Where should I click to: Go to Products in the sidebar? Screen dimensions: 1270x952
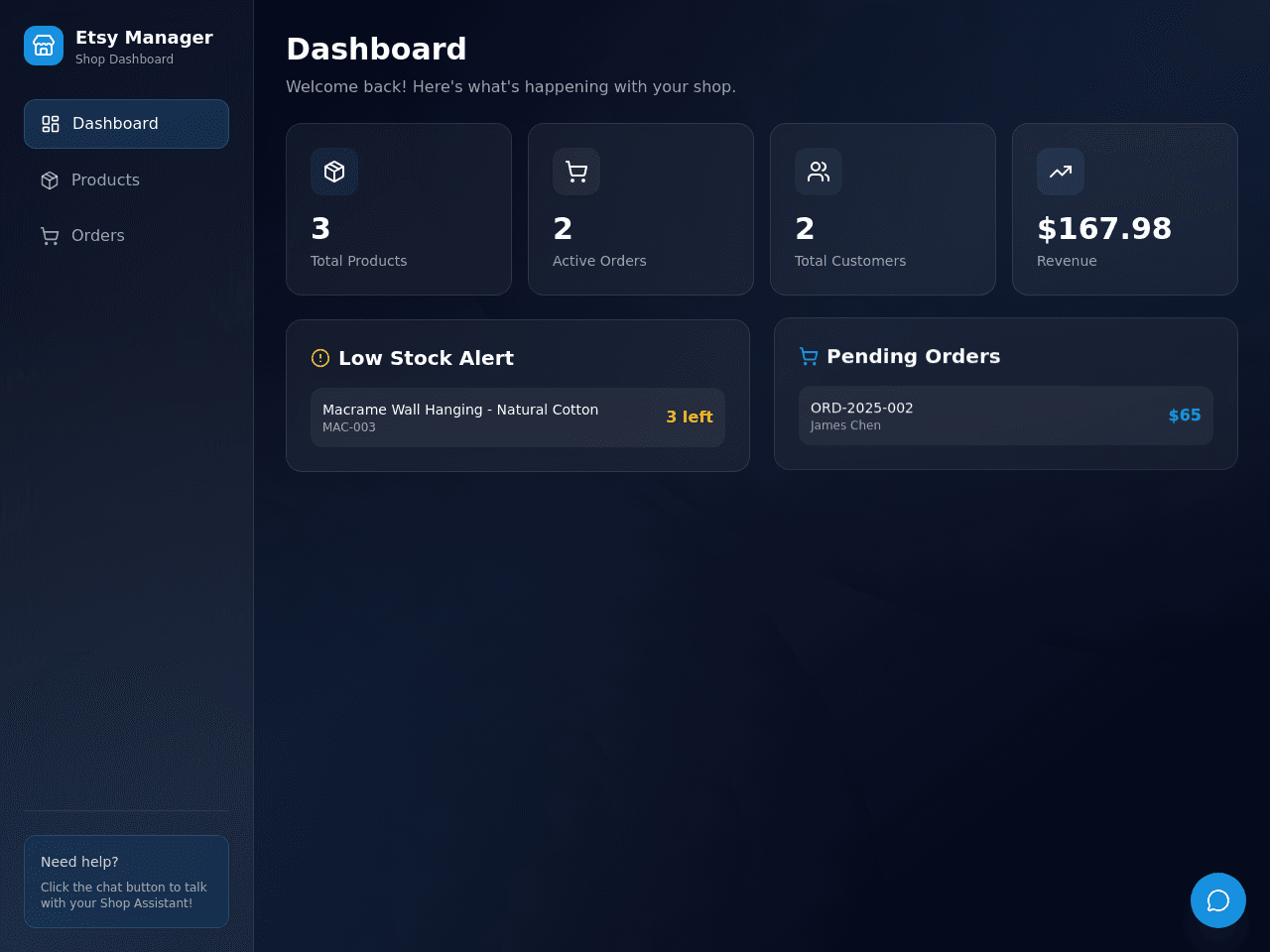click(126, 179)
